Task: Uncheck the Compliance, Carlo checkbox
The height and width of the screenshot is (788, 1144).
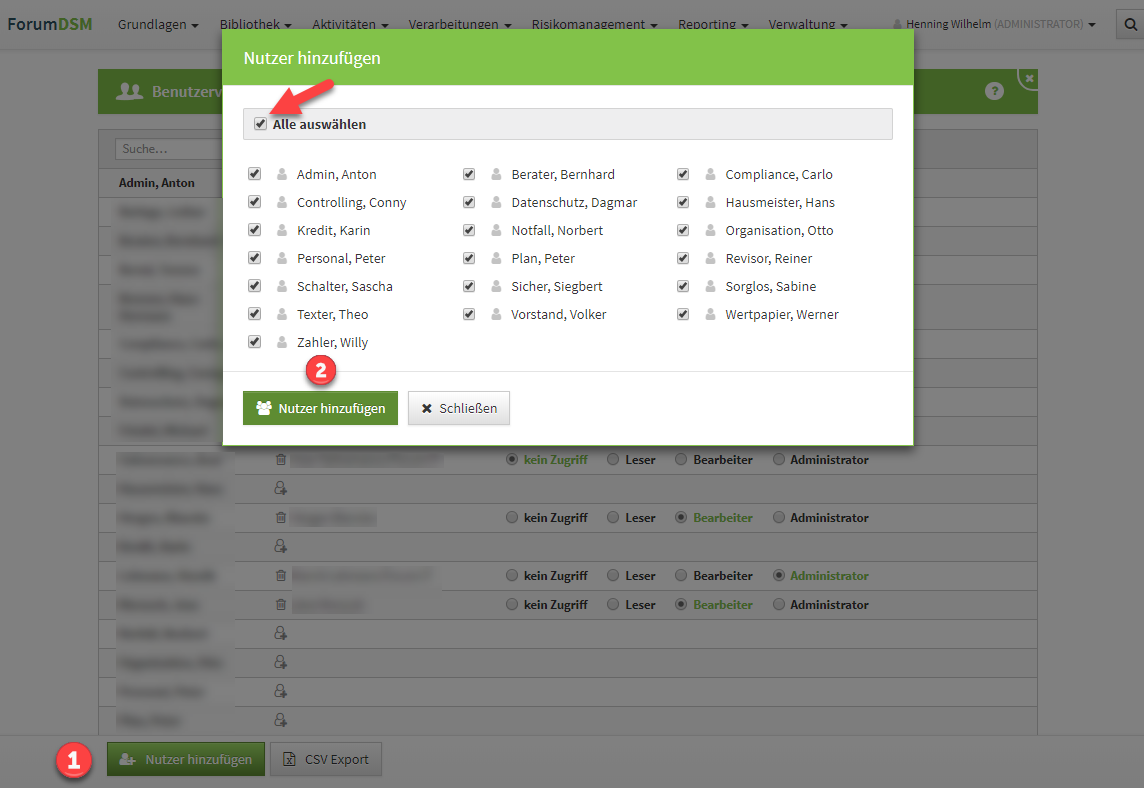Action: pyautogui.click(x=683, y=174)
